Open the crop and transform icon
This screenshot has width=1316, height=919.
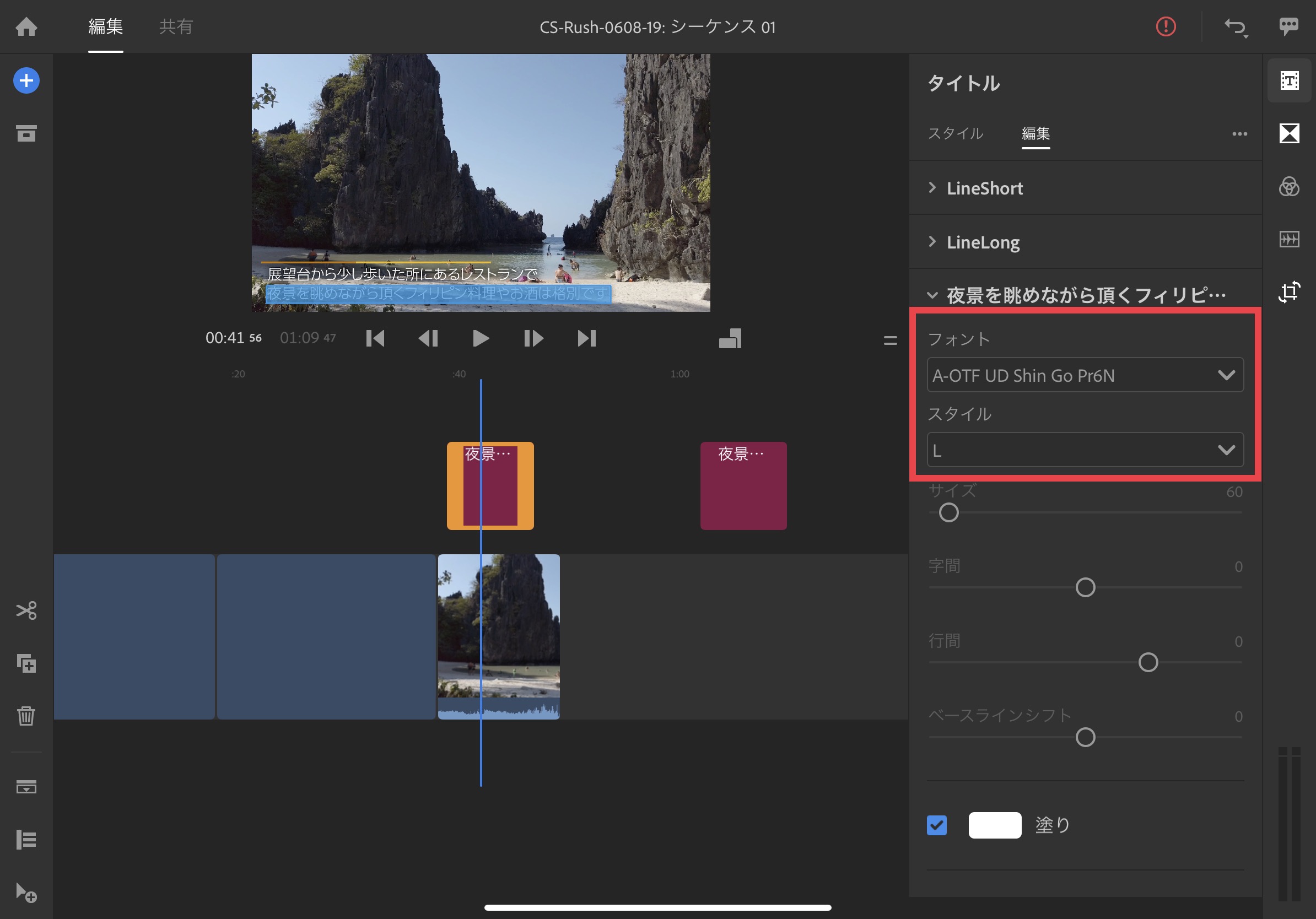click(1289, 292)
